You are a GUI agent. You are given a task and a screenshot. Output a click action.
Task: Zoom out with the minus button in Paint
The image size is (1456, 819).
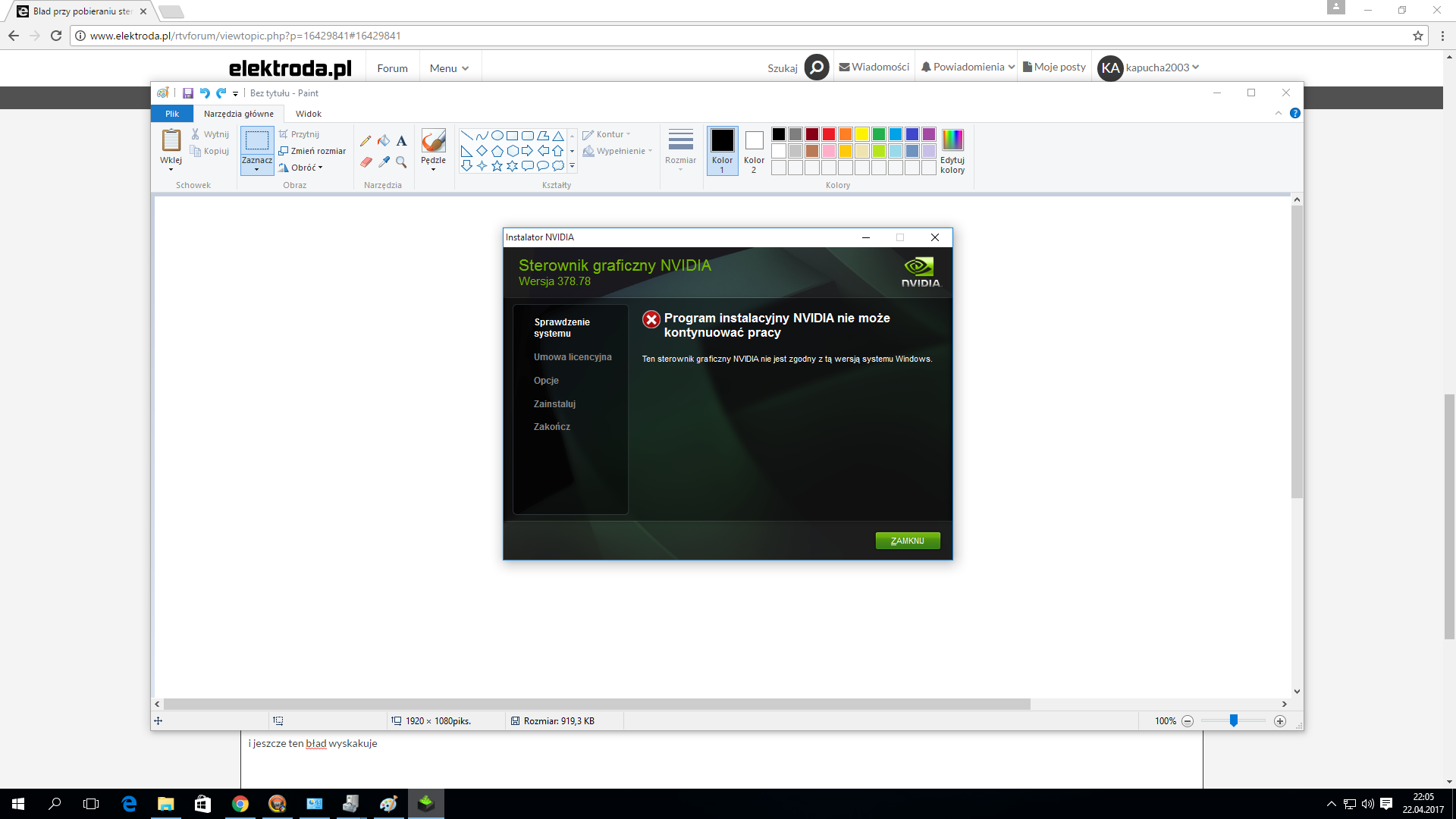[1188, 721]
